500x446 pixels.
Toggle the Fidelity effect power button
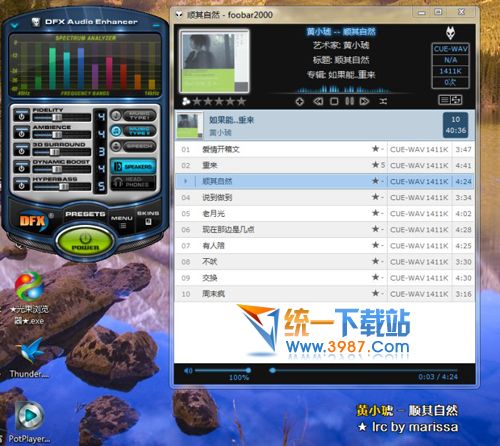pos(22,116)
